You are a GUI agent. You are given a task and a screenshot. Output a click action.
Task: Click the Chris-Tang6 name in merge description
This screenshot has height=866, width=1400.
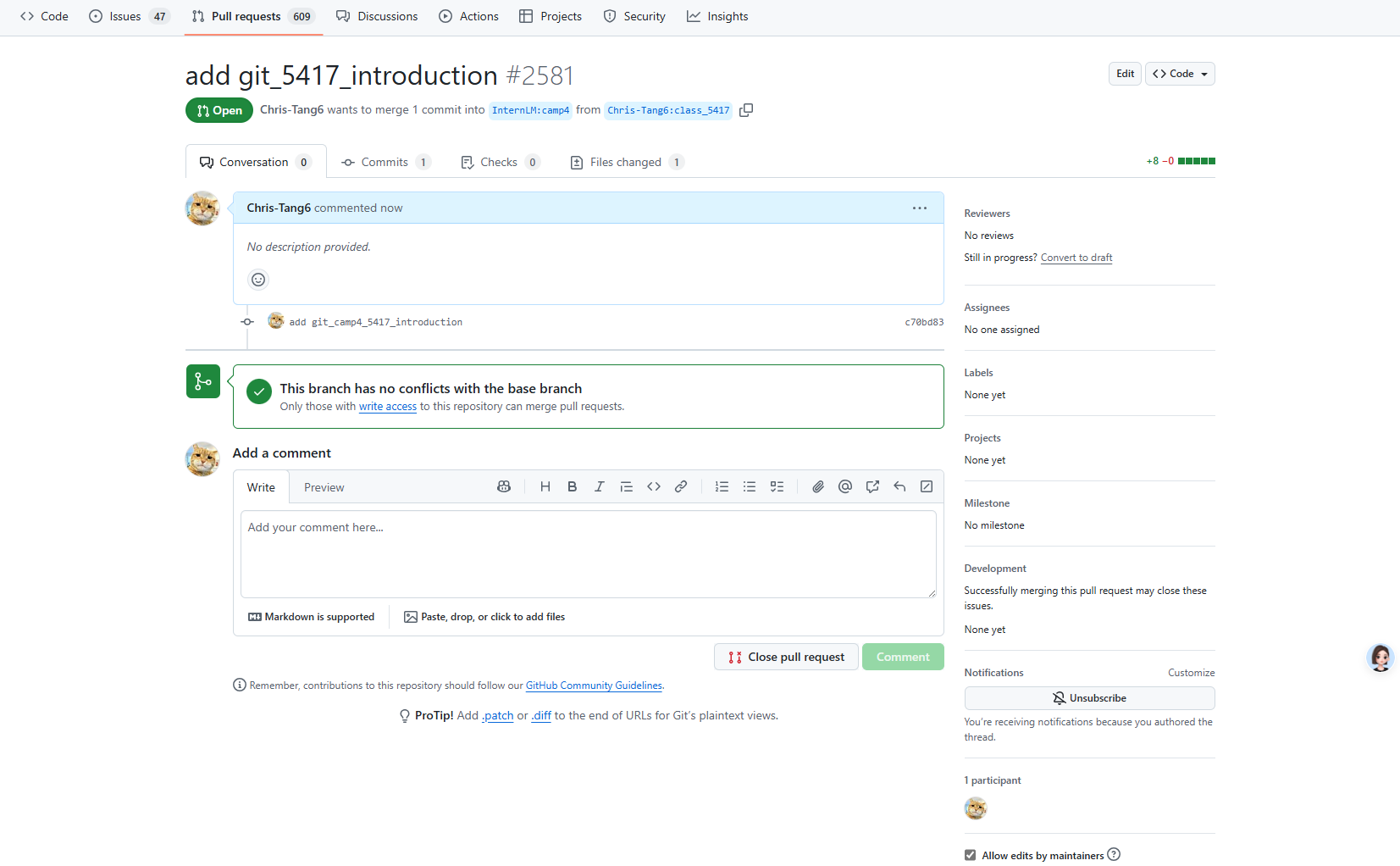(292, 110)
